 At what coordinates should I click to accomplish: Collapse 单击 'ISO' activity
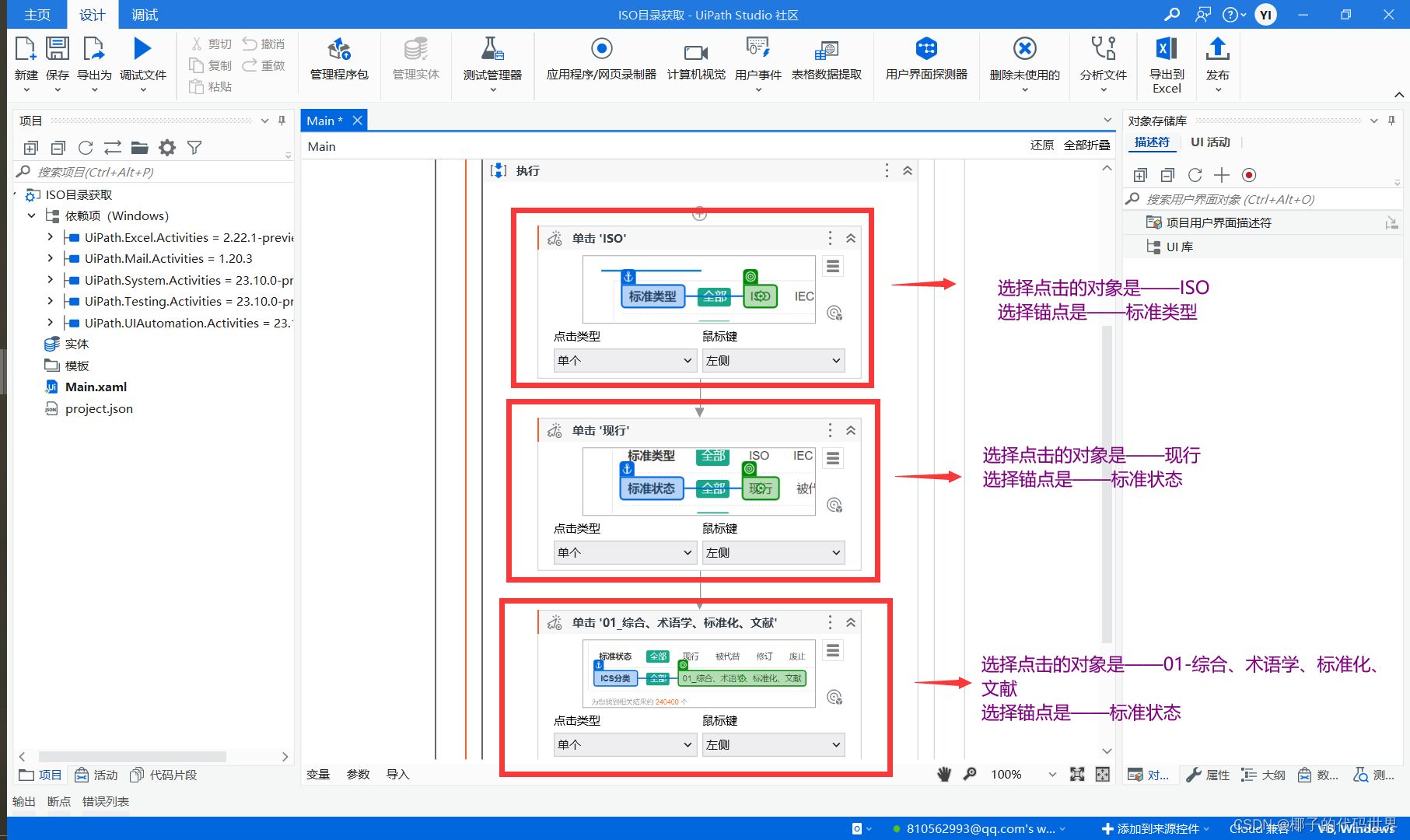tap(851, 238)
